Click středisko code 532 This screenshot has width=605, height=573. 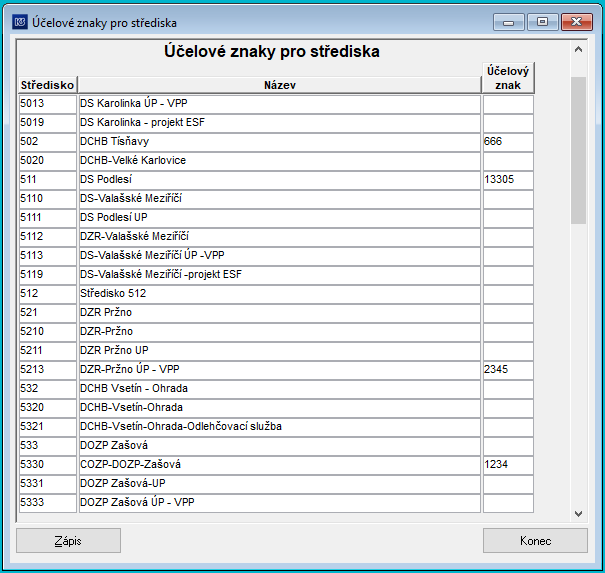pos(48,389)
